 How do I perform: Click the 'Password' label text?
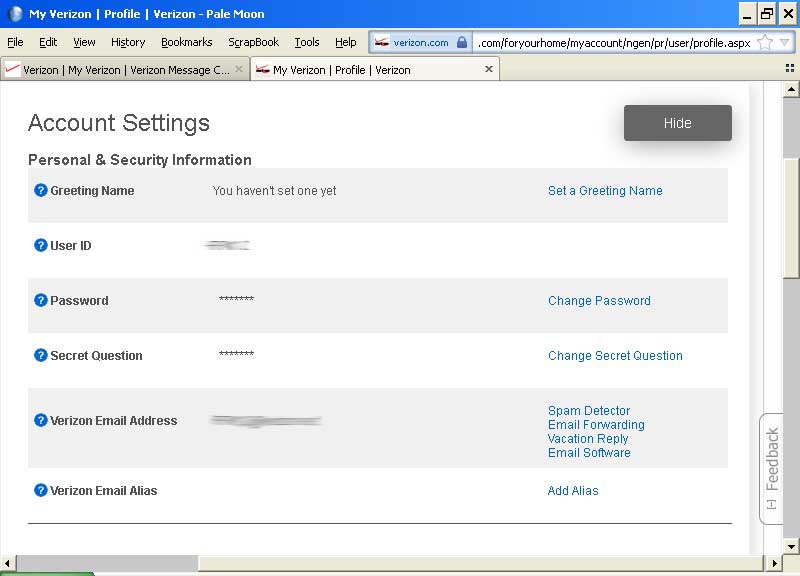[x=79, y=301]
